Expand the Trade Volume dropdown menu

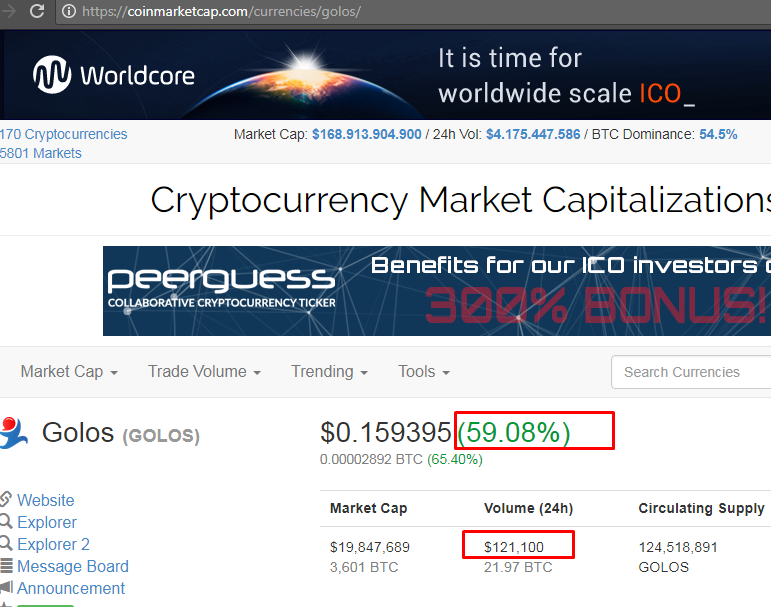click(x=204, y=372)
